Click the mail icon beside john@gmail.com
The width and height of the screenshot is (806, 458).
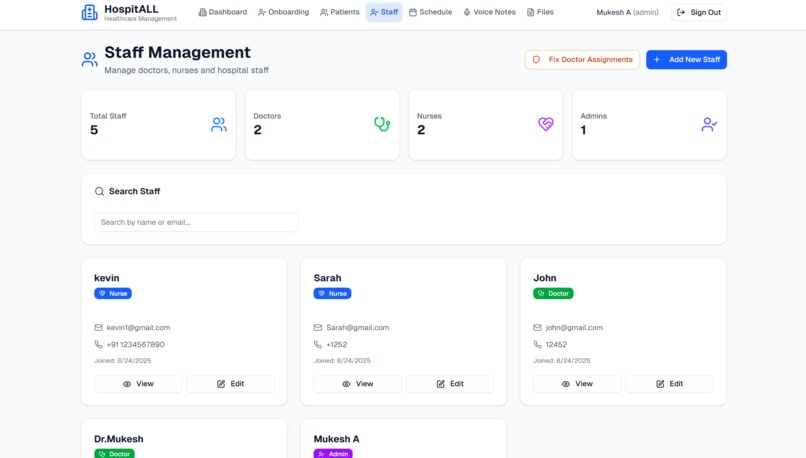pyautogui.click(x=537, y=327)
